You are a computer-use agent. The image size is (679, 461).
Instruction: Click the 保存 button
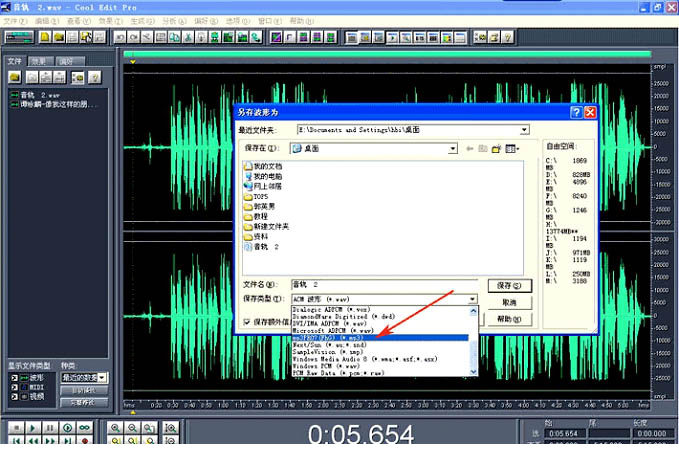coord(510,286)
